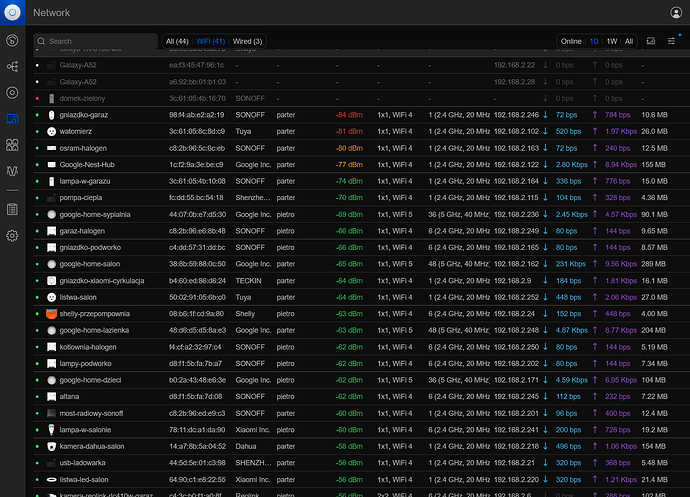The width and height of the screenshot is (690, 497).
Task: Click the 289 MB usage value
Action: tap(653, 264)
